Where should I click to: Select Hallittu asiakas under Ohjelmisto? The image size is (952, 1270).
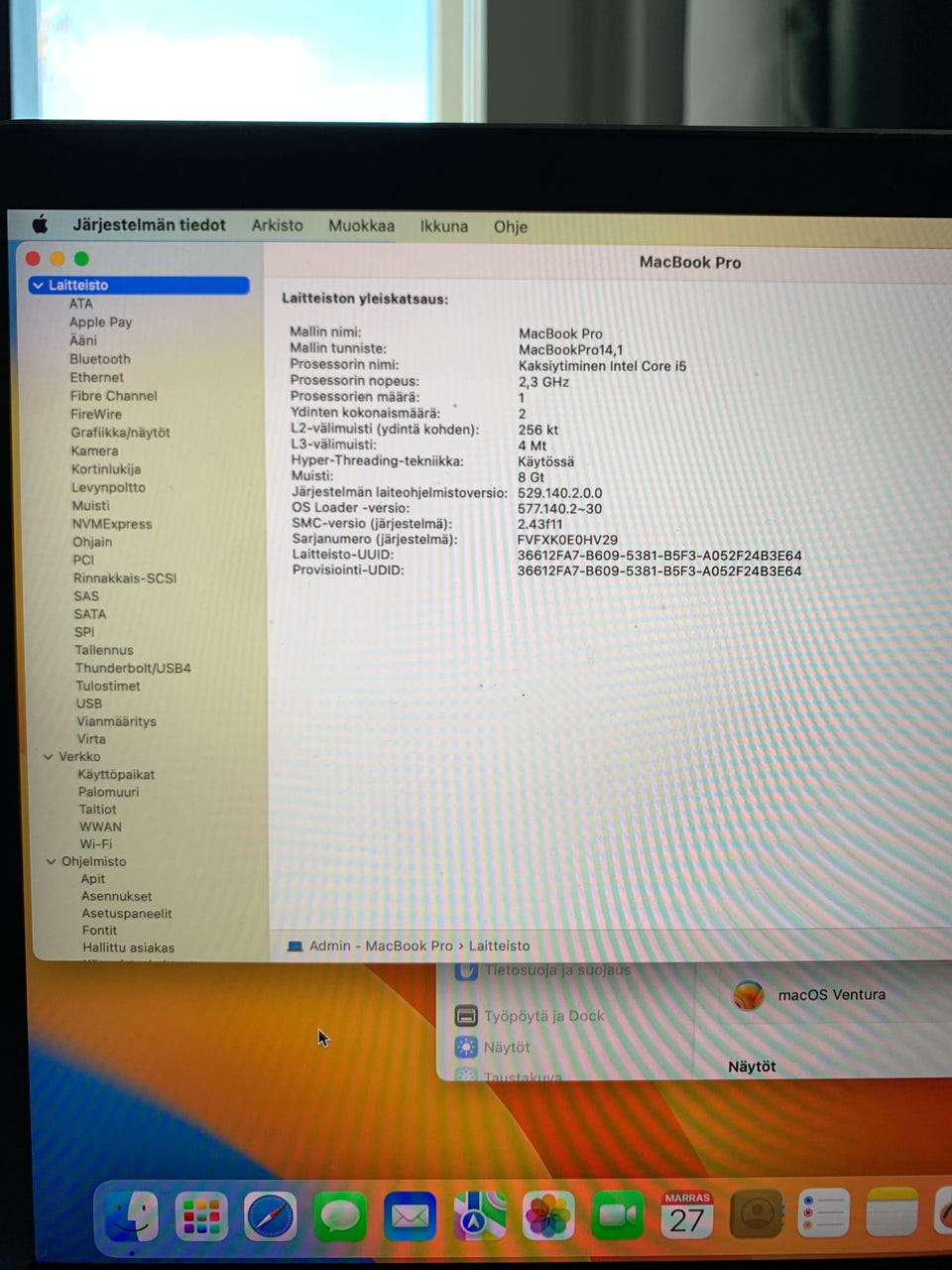(129, 948)
